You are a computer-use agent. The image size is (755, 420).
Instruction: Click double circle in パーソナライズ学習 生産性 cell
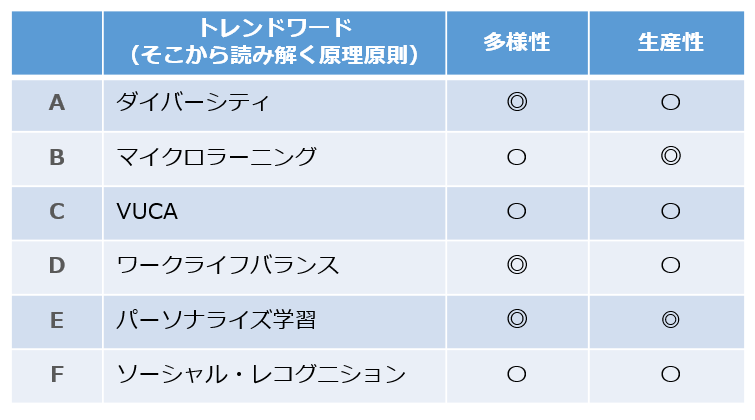pyautogui.click(x=670, y=319)
